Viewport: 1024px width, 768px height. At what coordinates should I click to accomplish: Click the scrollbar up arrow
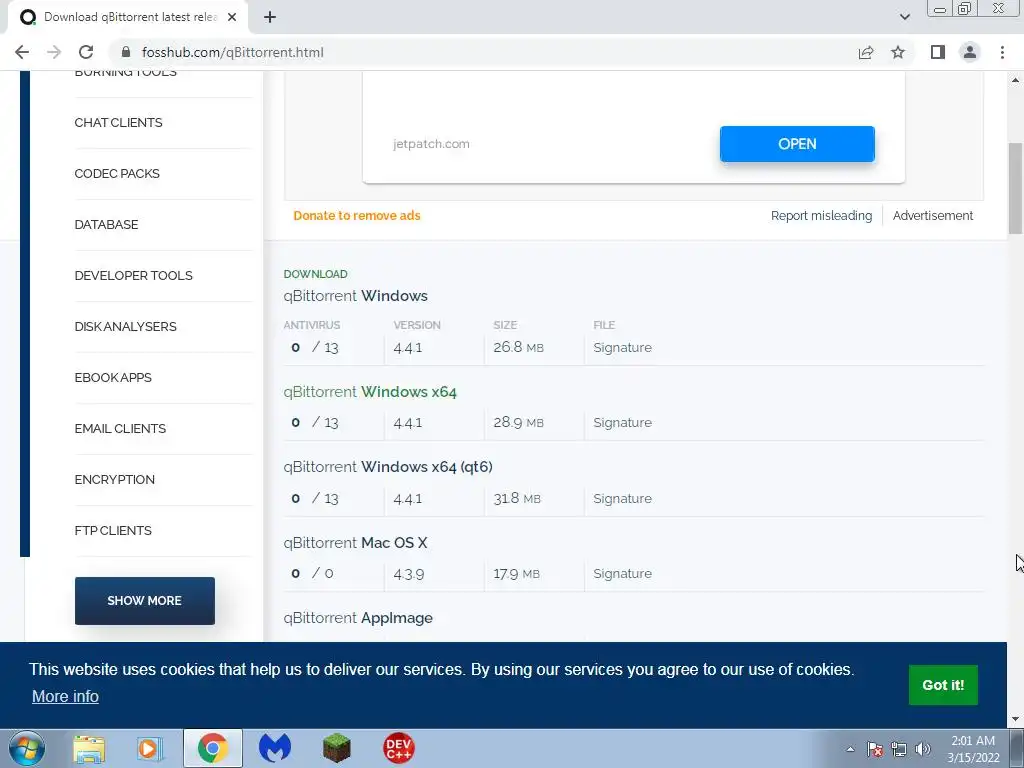click(1015, 80)
